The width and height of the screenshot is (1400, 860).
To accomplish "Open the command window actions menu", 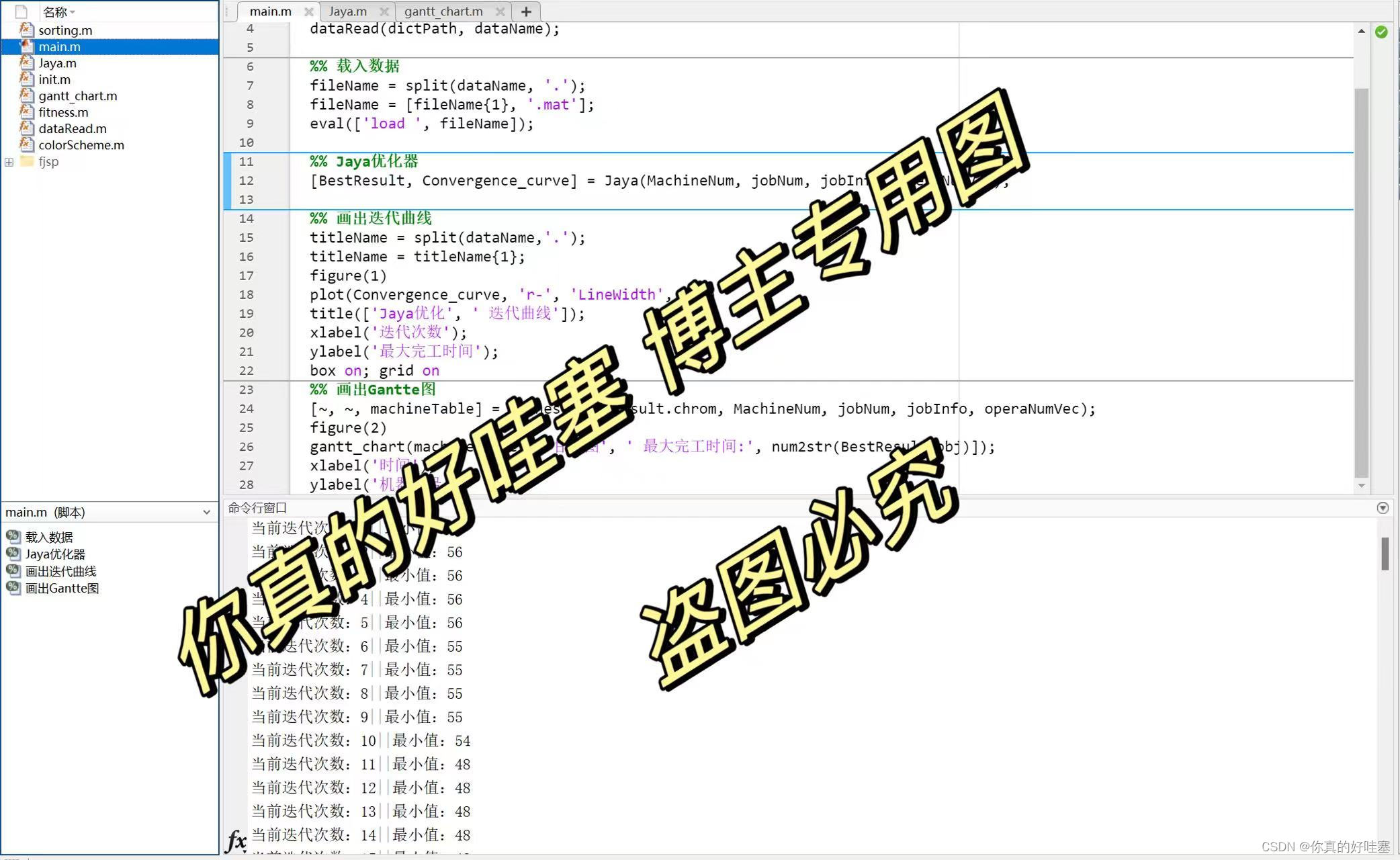I will click(1383, 508).
